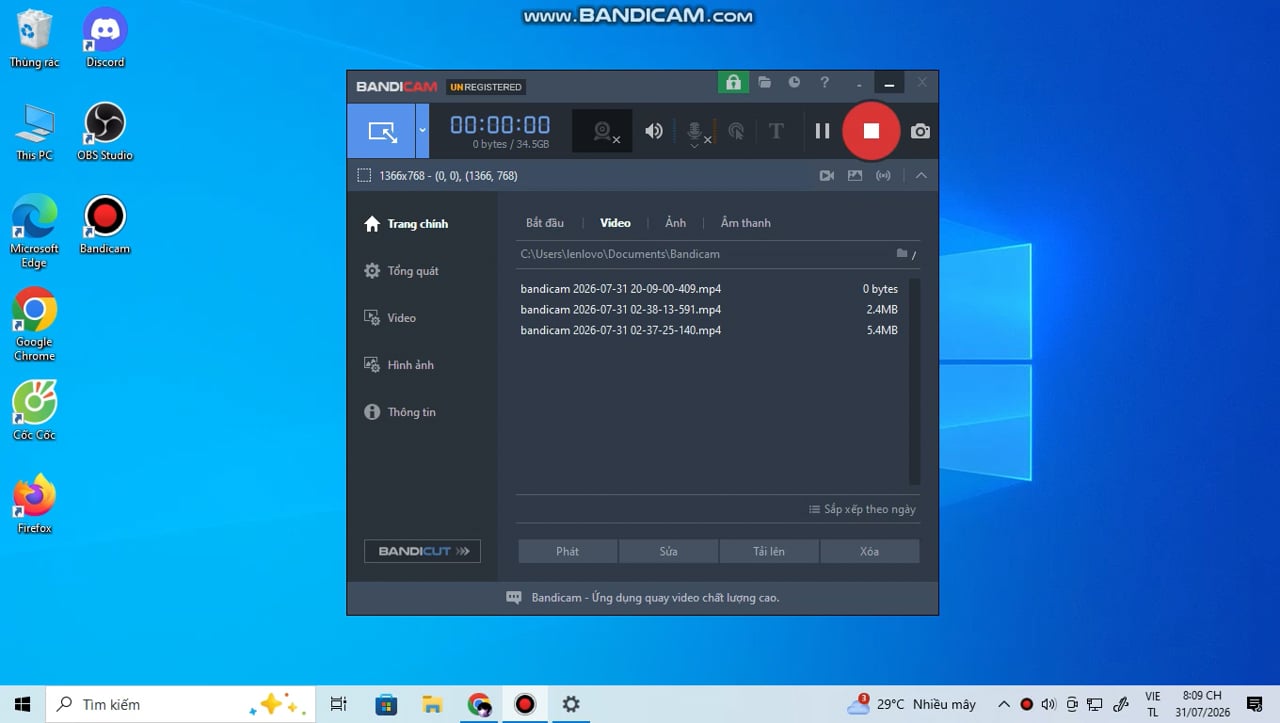This screenshot has height=723, width=1280.
Task: Open File Explorer from the taskbar
Action: tap(432, 704)
